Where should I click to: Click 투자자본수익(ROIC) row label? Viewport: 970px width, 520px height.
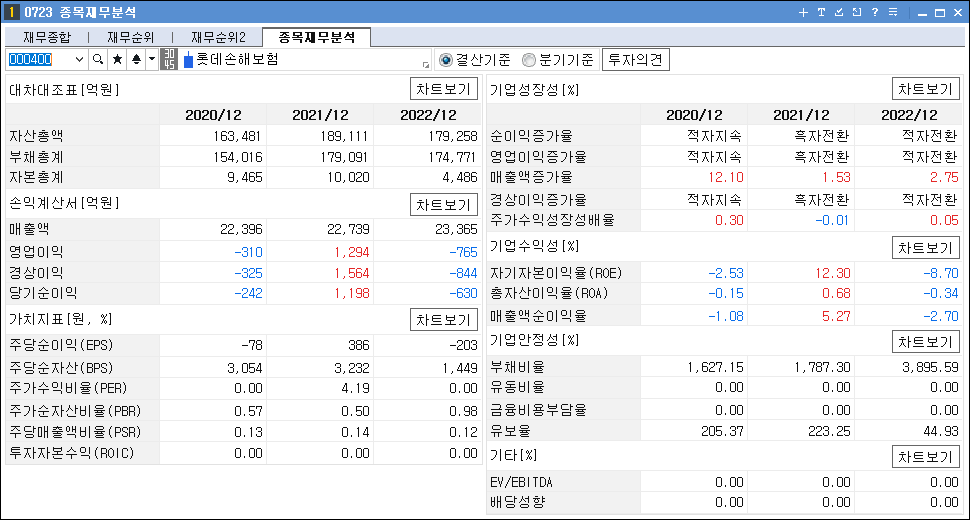(71, 453)
